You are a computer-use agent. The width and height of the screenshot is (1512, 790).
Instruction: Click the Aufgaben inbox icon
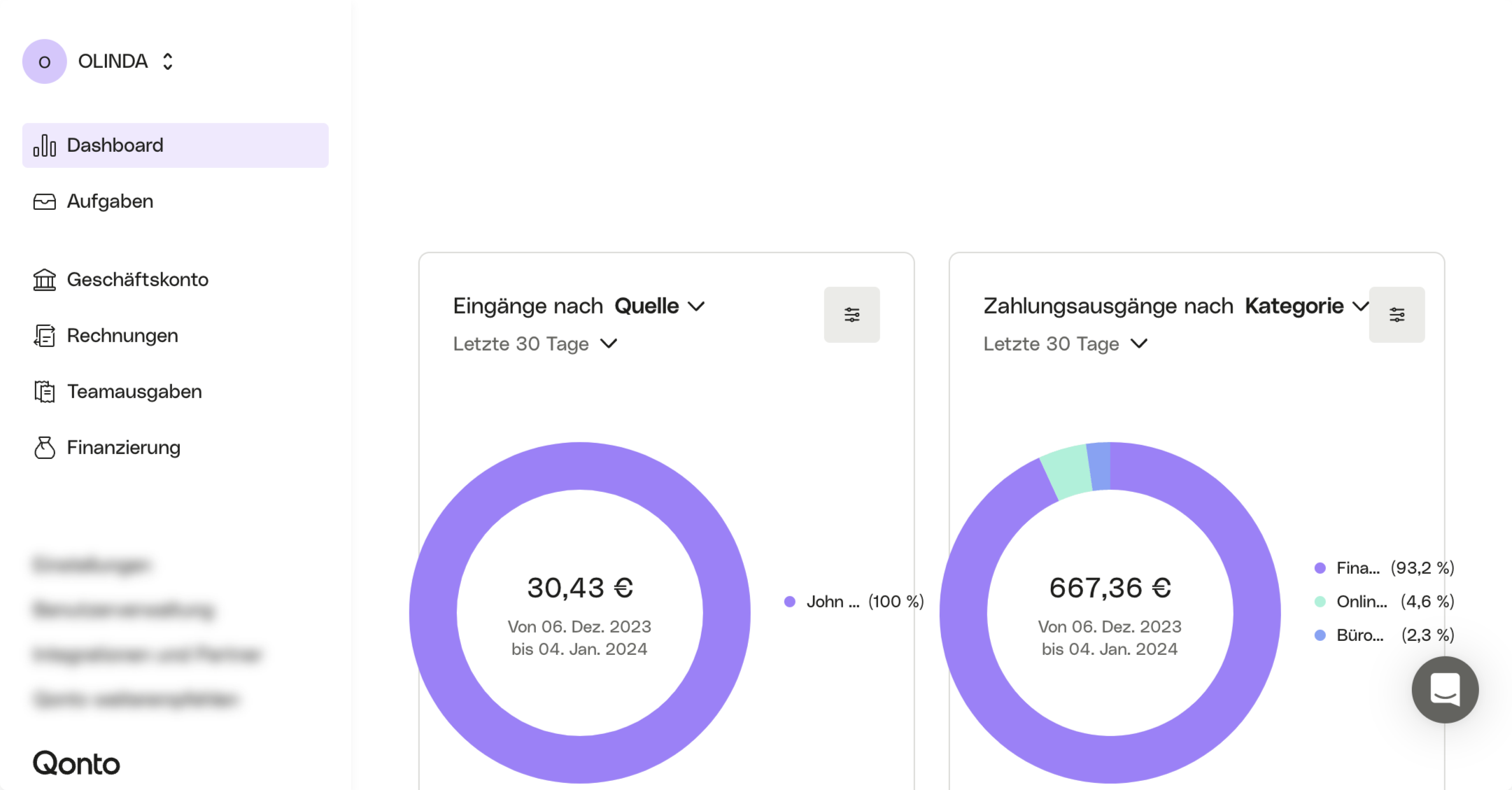tap(44, 202)
